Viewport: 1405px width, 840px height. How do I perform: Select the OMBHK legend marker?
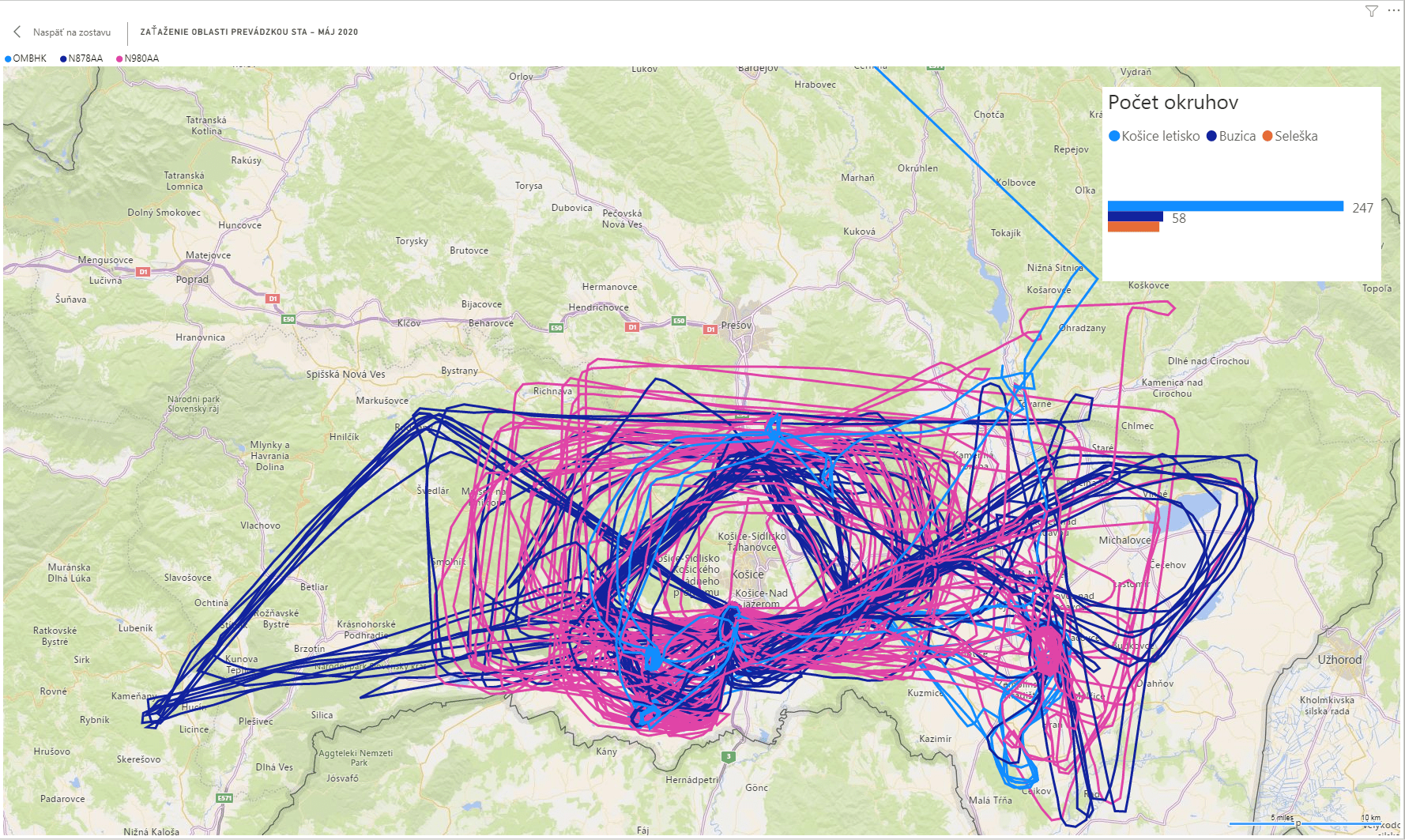coord(9,58)
